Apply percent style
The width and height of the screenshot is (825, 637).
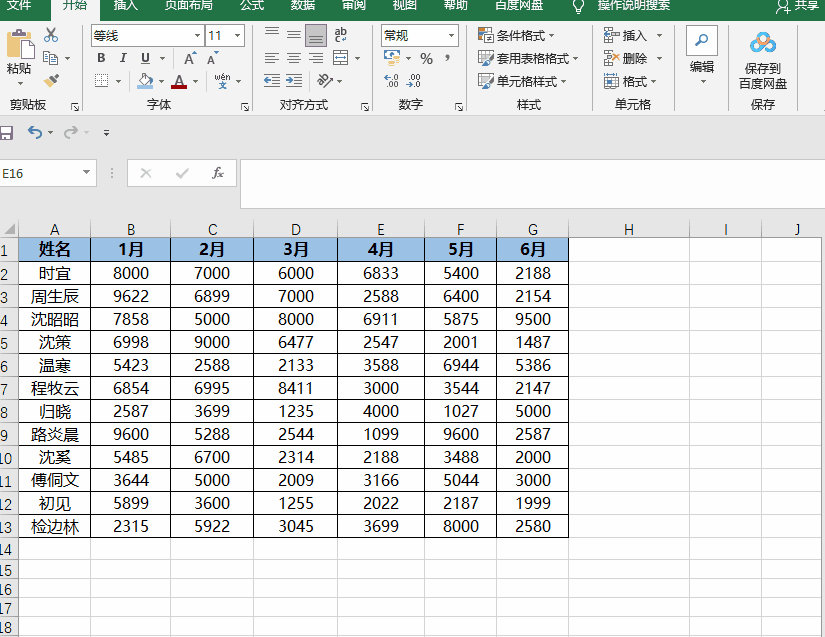coord(427,58)
